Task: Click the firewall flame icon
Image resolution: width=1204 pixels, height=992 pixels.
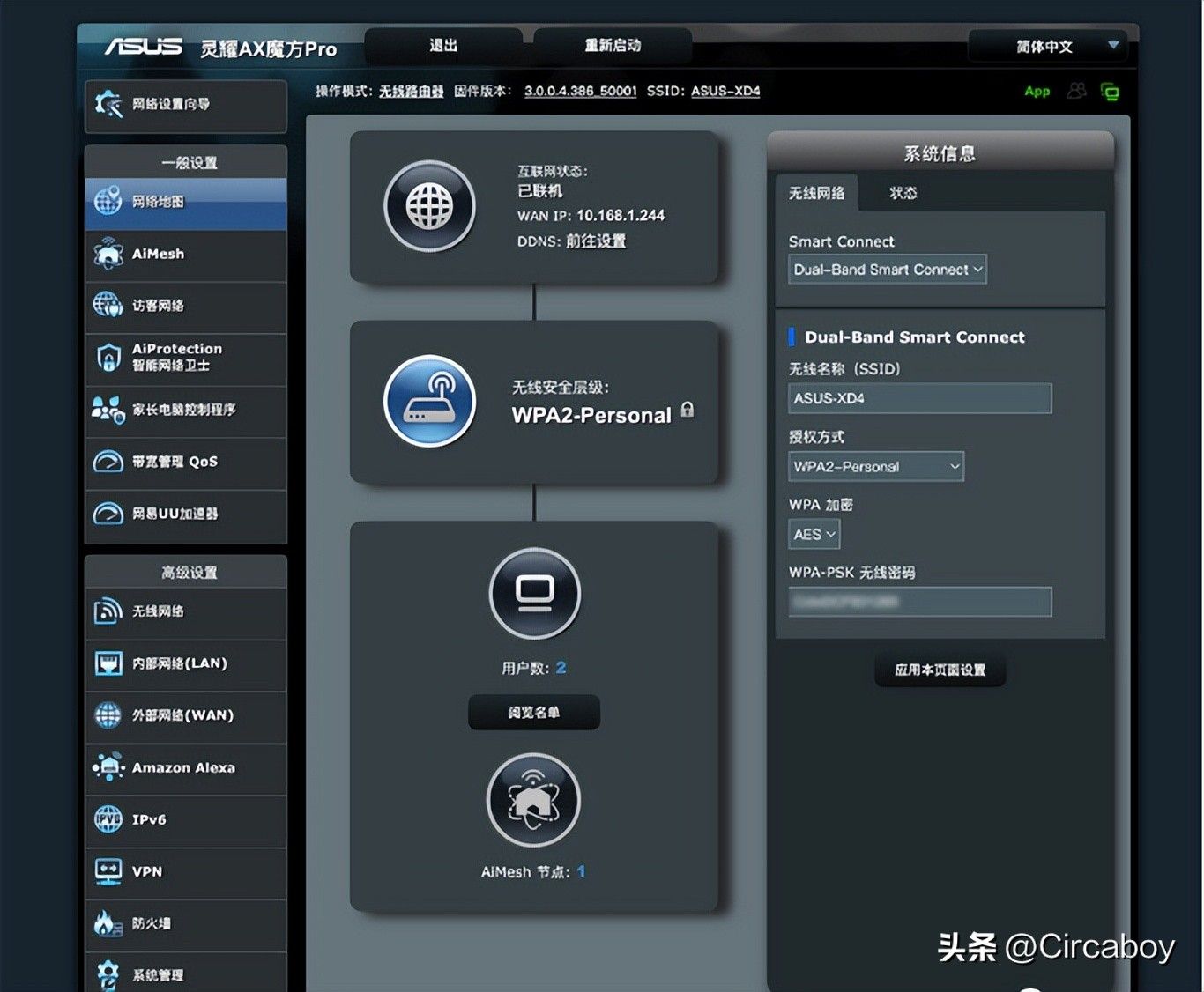Action: [x=108, y=923]
